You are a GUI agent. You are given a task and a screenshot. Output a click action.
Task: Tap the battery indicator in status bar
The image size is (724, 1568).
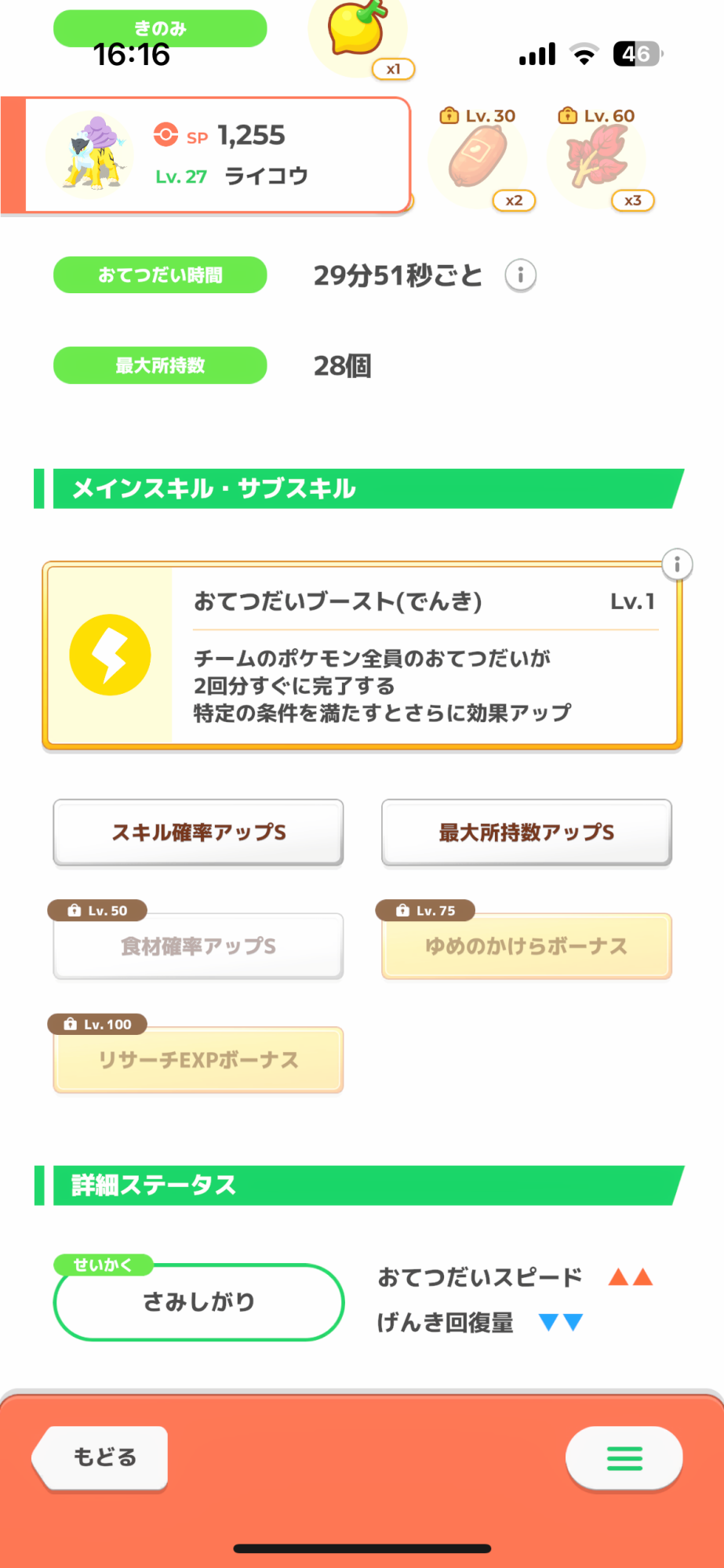click(x=637, y=54)
